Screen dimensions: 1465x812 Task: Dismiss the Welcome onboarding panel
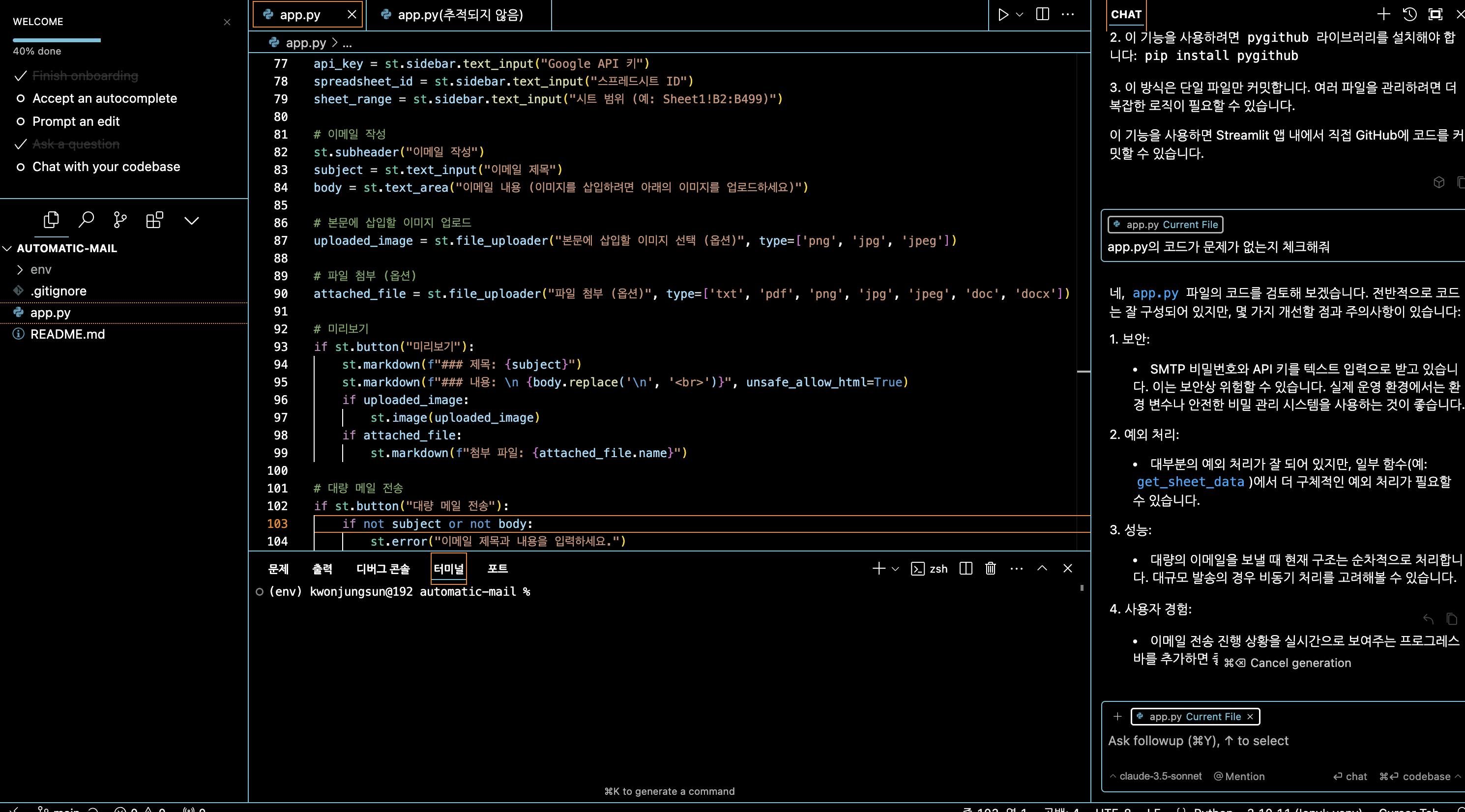click(x=227, y=22)
